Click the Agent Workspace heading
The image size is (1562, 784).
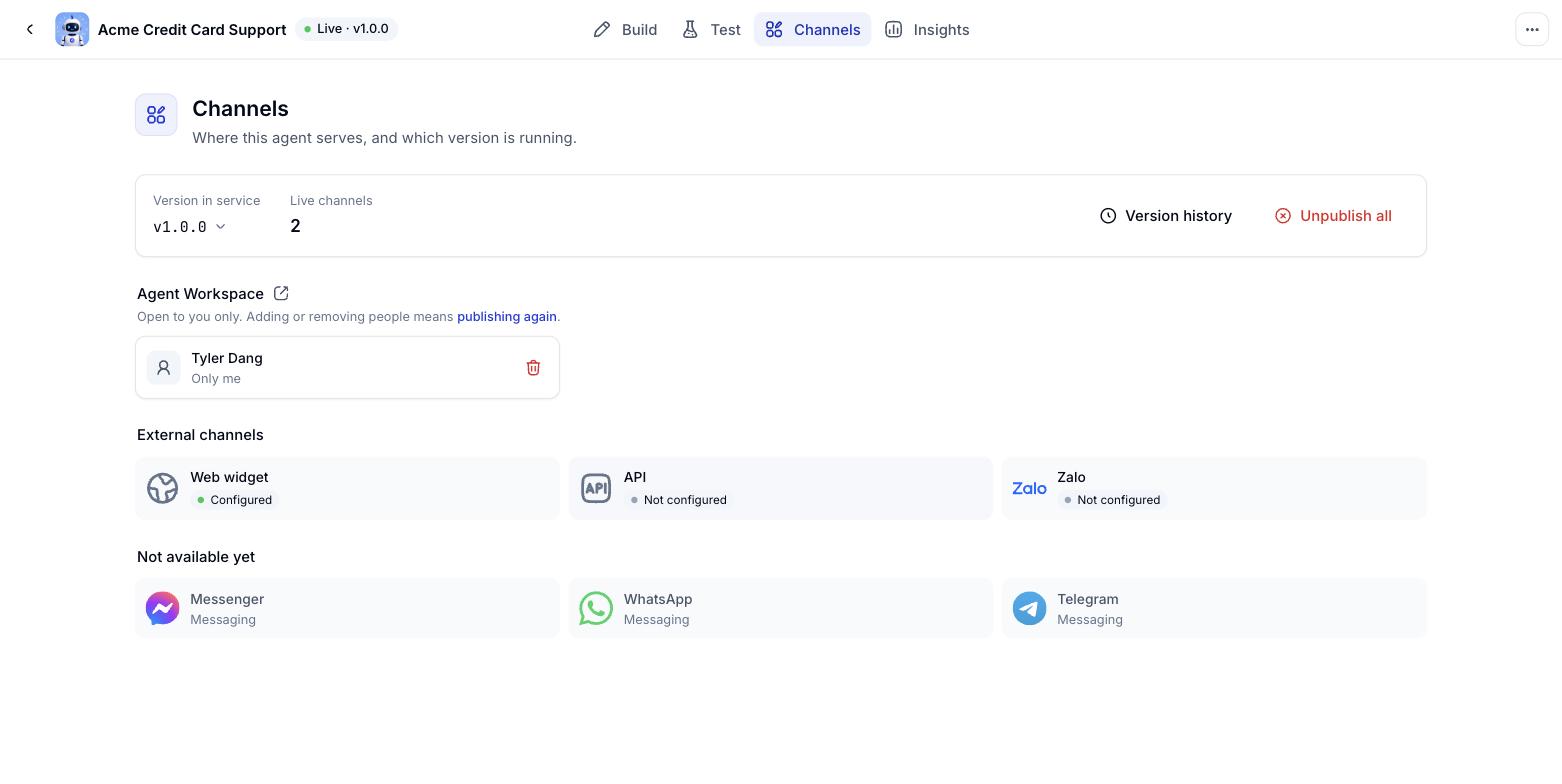click(200, 293)
